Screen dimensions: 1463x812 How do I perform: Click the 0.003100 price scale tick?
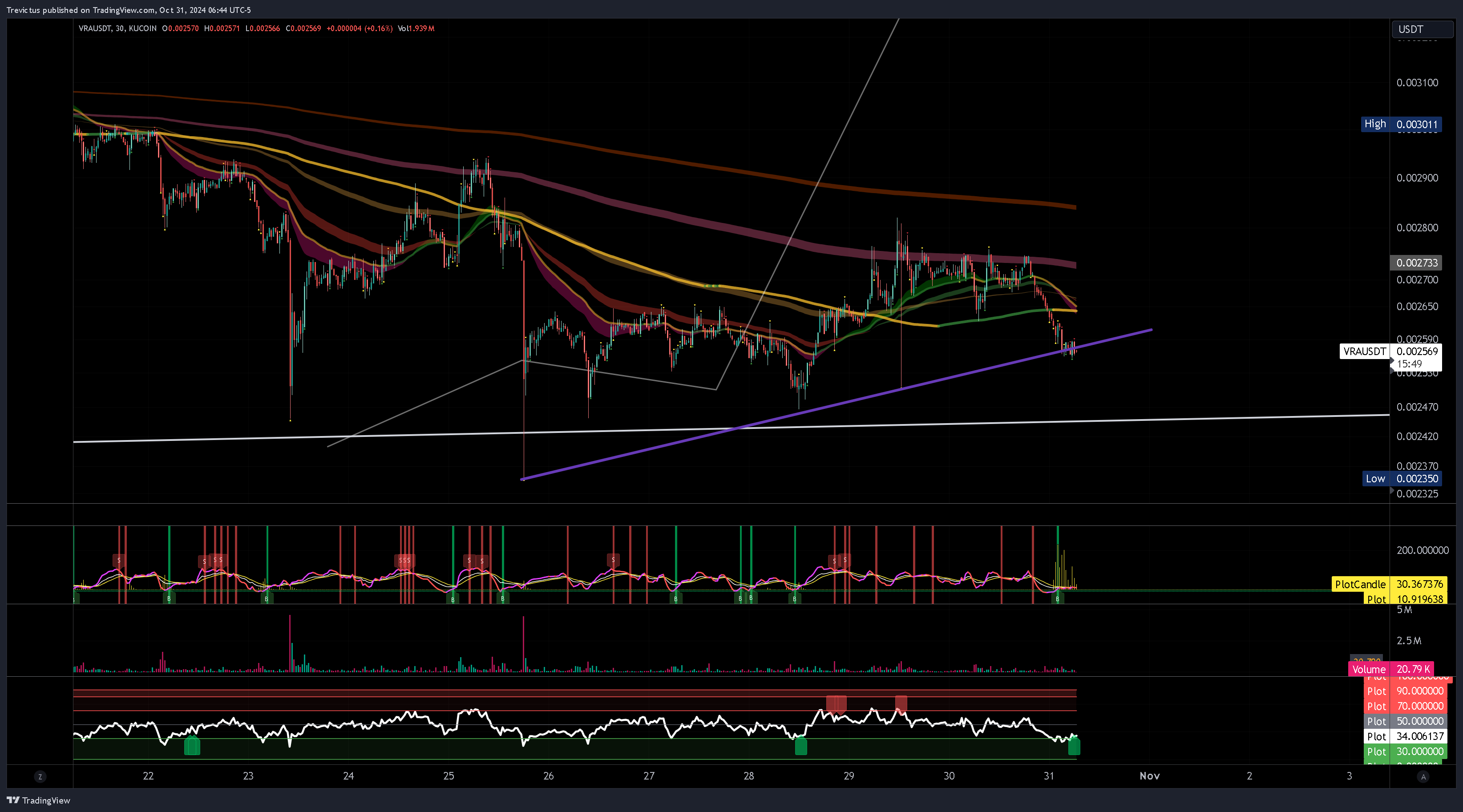pyautogui.click(x=1417, y=83)
